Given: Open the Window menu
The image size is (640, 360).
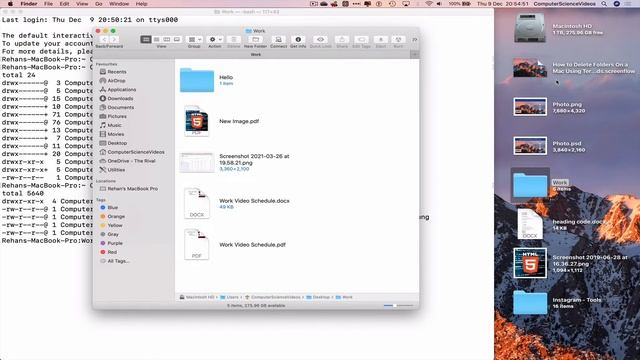Looking at the screenshot, I should tap(119, 4).
